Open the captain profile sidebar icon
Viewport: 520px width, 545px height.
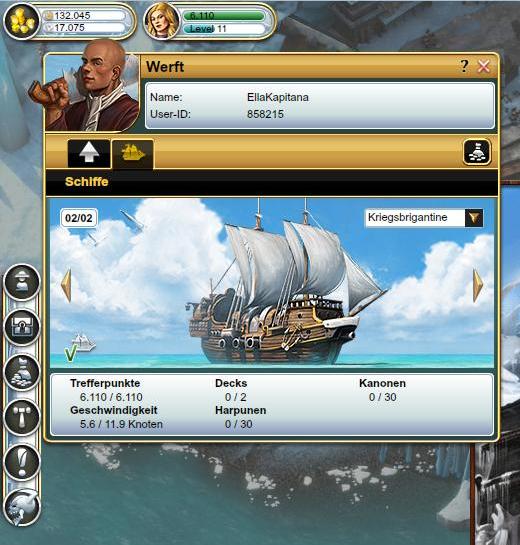(22, 282)
